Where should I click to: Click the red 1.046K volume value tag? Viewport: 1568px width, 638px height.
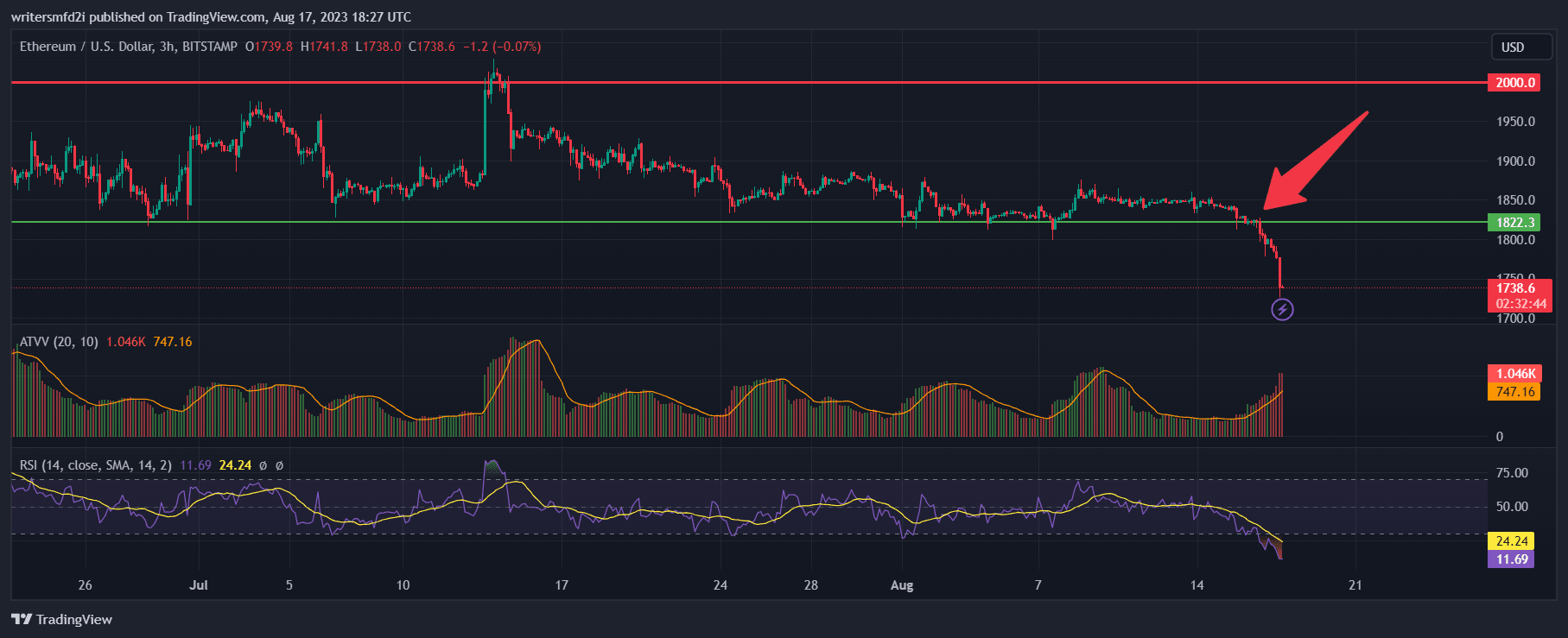pos(1515,374)
